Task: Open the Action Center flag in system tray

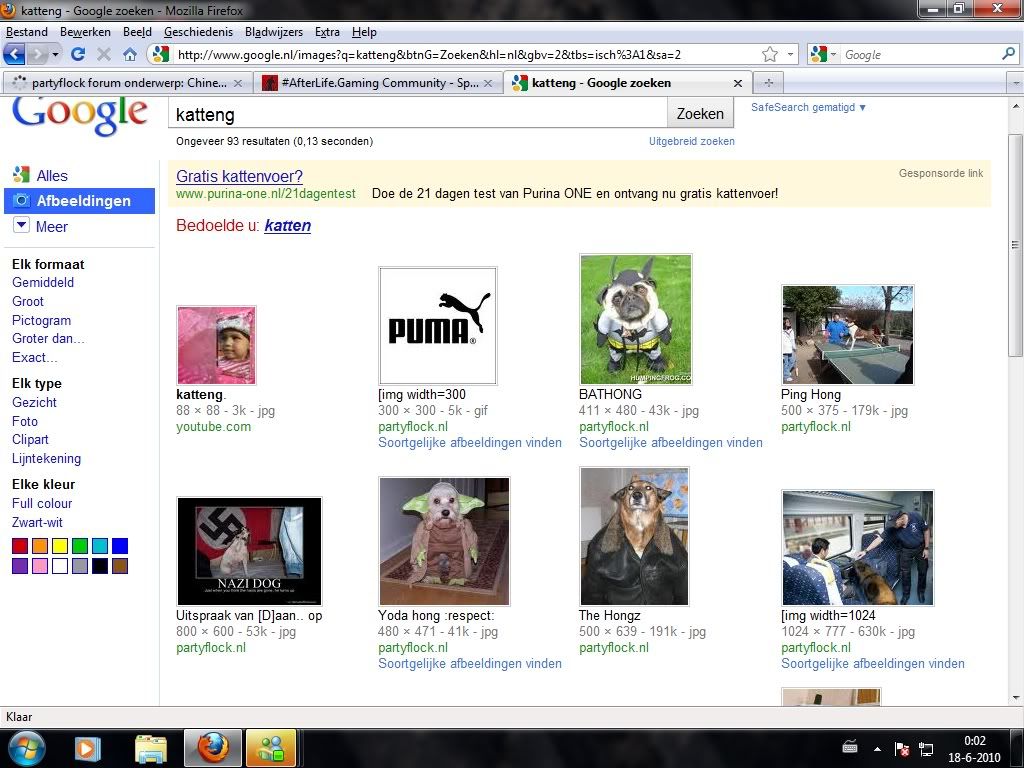Action: 904,748
